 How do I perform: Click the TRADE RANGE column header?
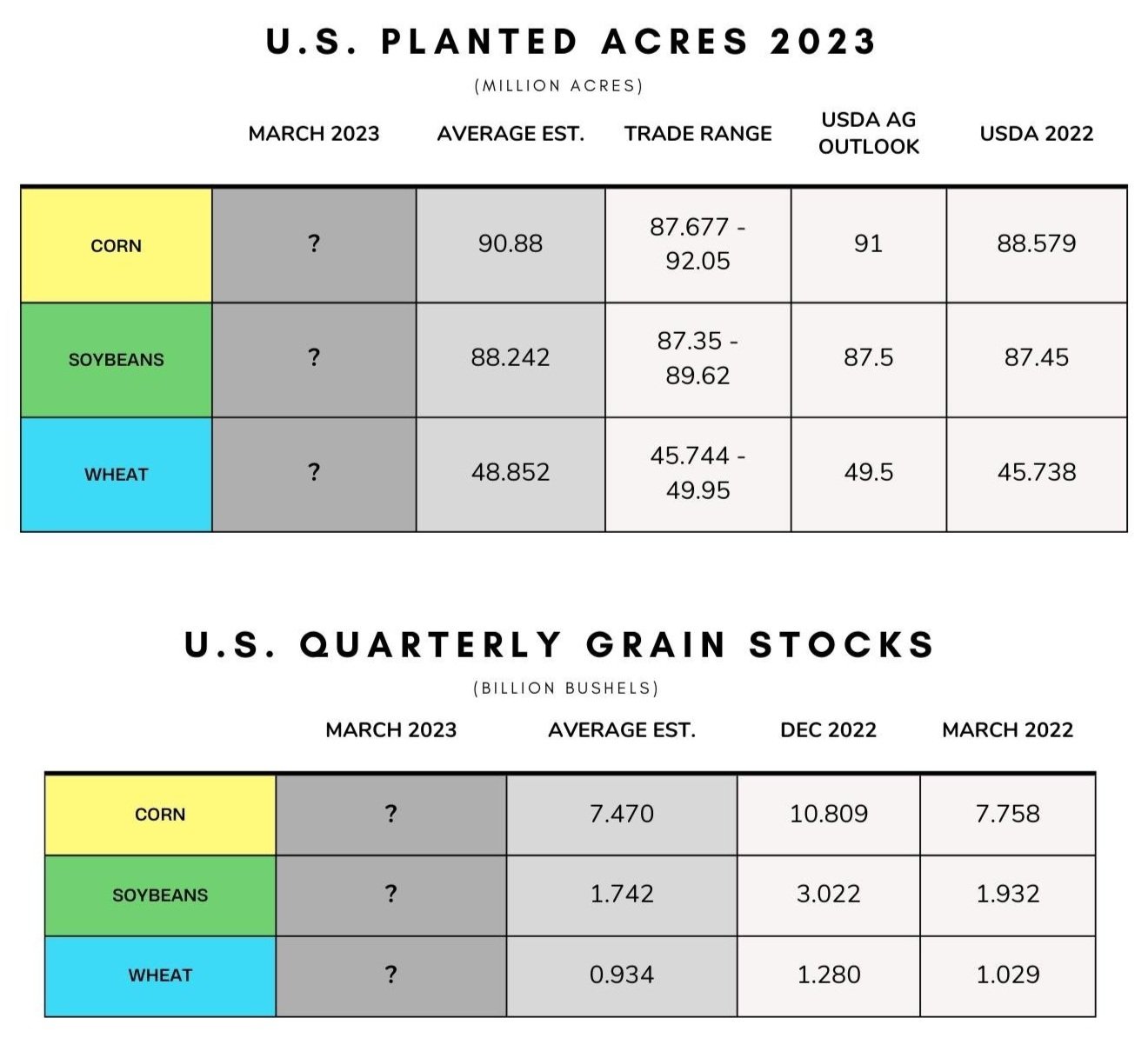(697, 134)
